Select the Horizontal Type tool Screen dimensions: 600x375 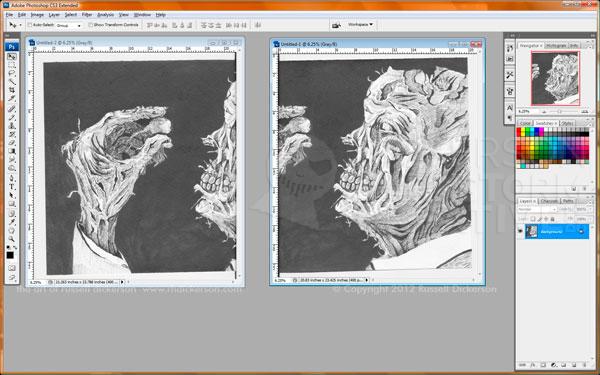12,187
